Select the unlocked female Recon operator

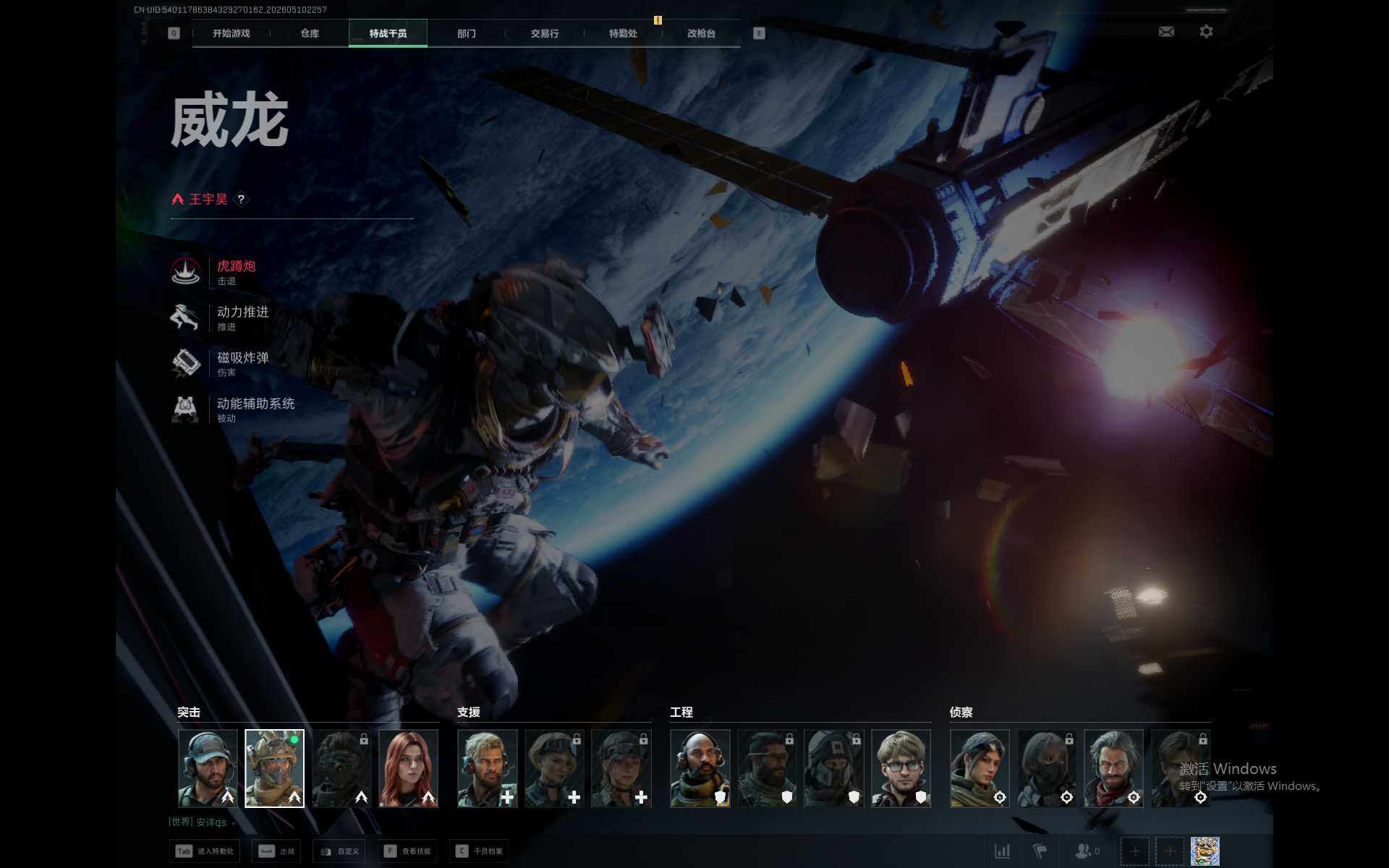980,768
